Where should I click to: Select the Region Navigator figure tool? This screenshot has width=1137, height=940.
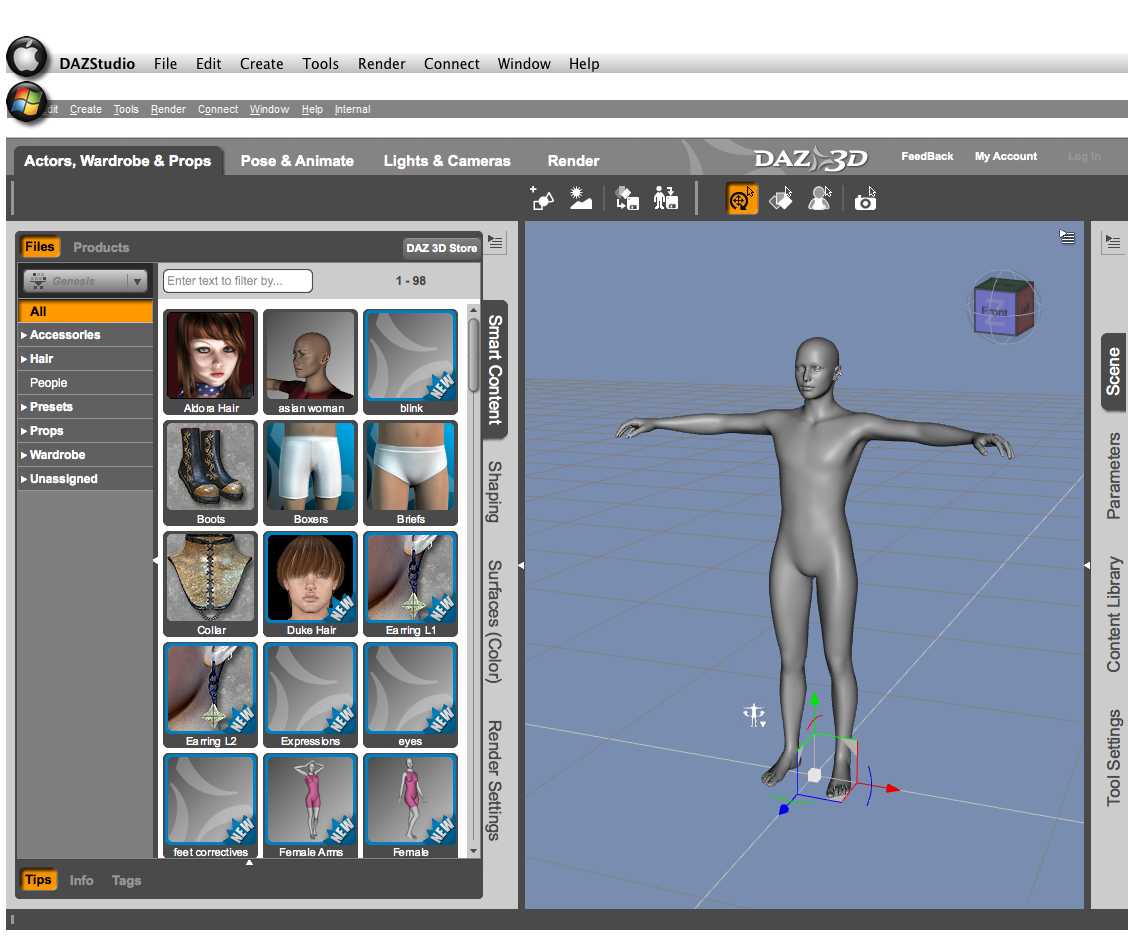[x=820, y=199]
